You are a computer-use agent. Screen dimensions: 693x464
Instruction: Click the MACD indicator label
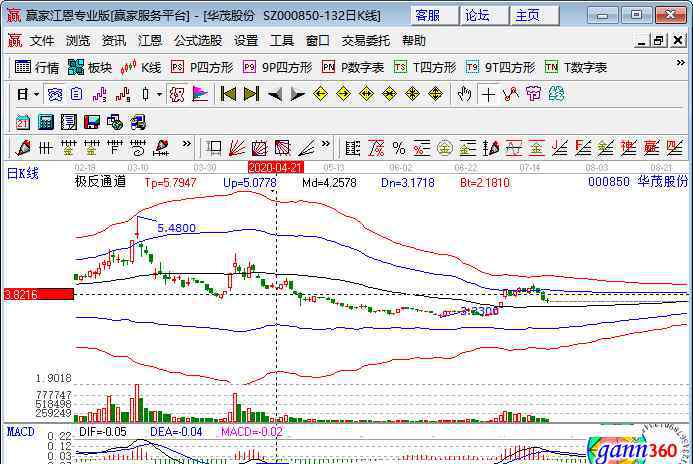[x=20, y=432]
